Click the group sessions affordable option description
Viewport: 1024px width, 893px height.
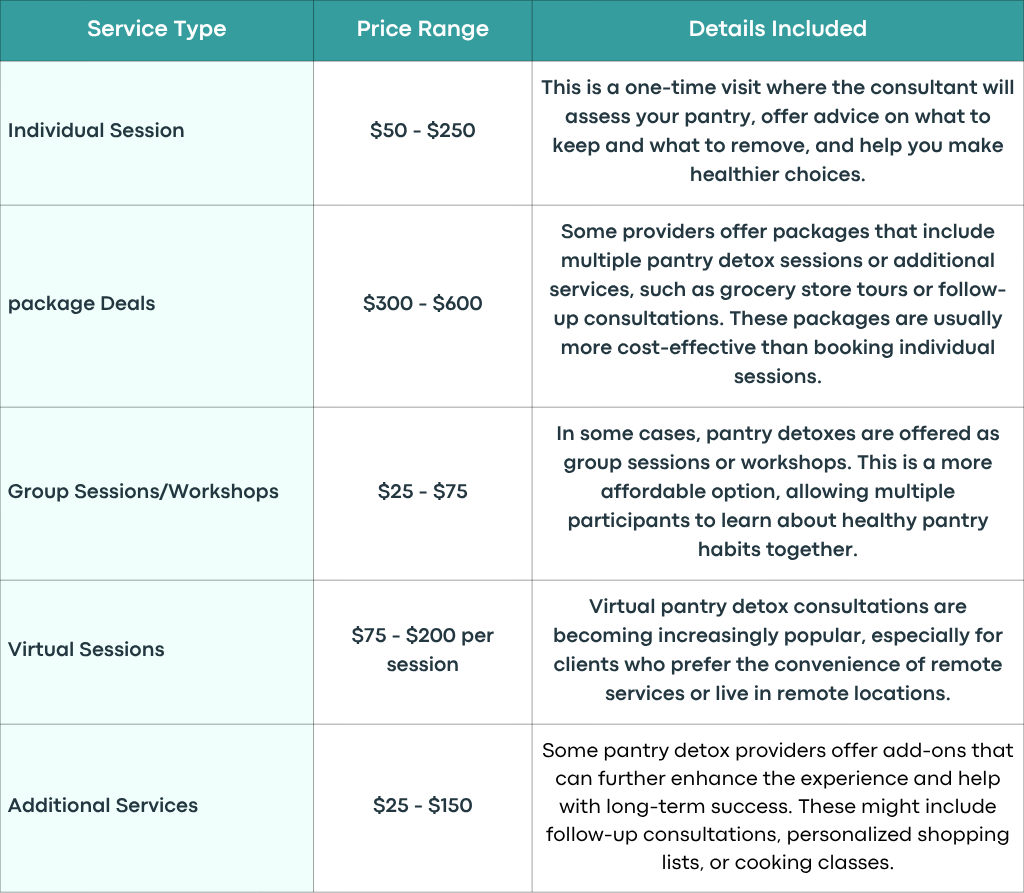pos(778,491)
